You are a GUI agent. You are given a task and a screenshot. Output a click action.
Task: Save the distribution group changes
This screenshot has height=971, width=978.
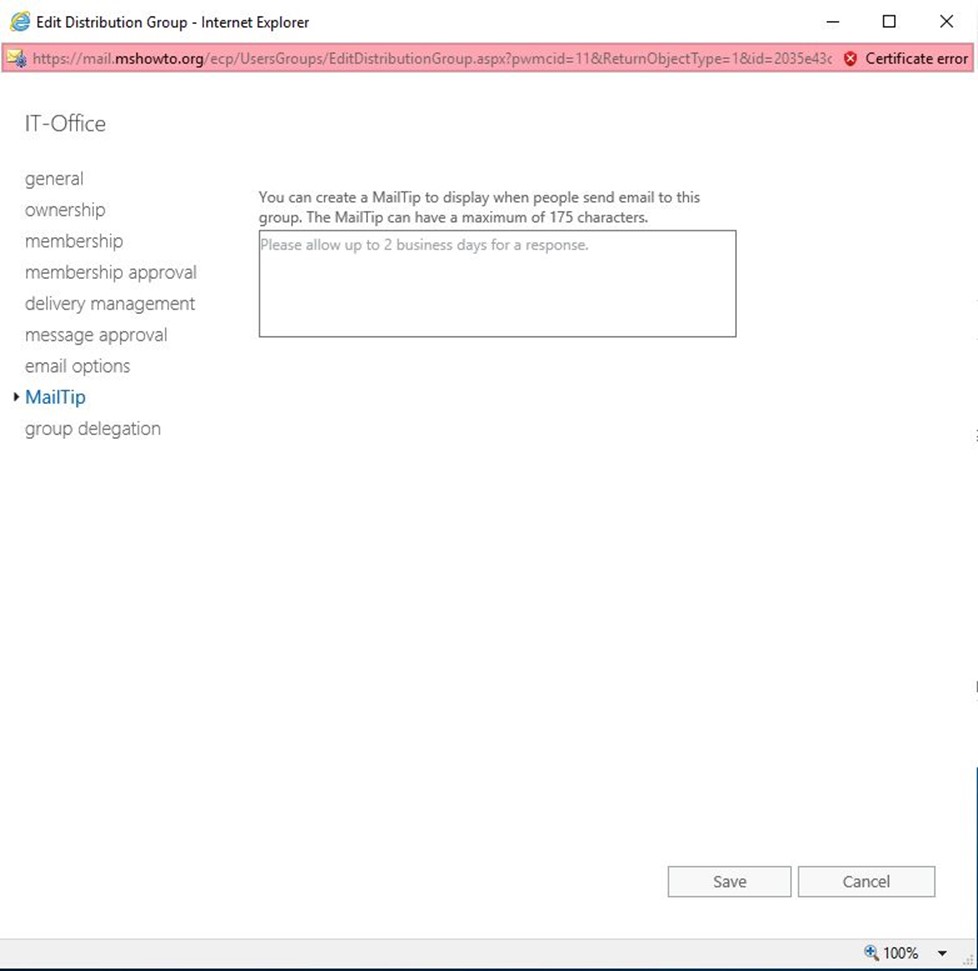pyautogui.click(x=729, y=881)
